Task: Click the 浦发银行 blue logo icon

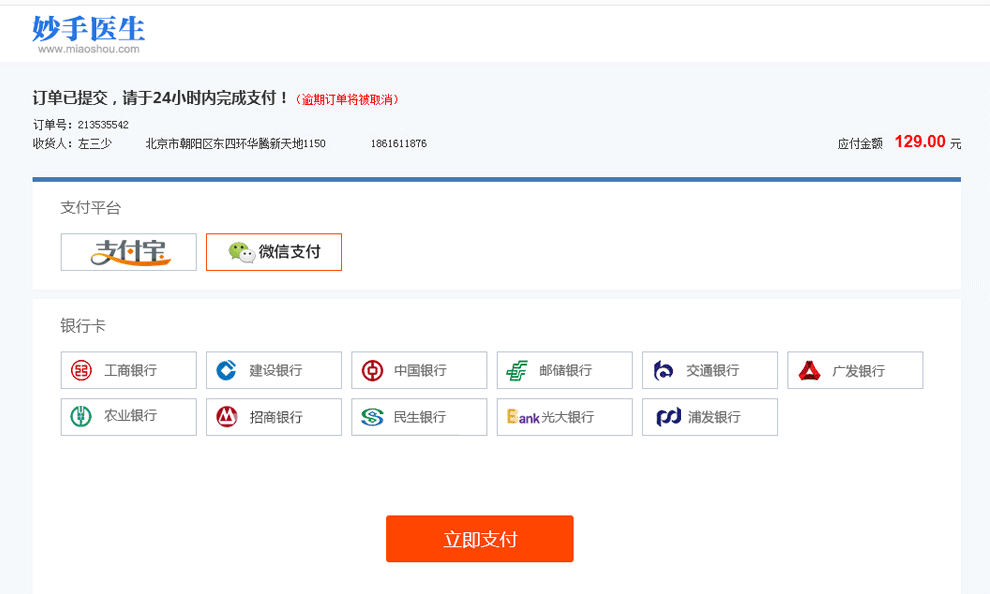Action: click(669, 417)
